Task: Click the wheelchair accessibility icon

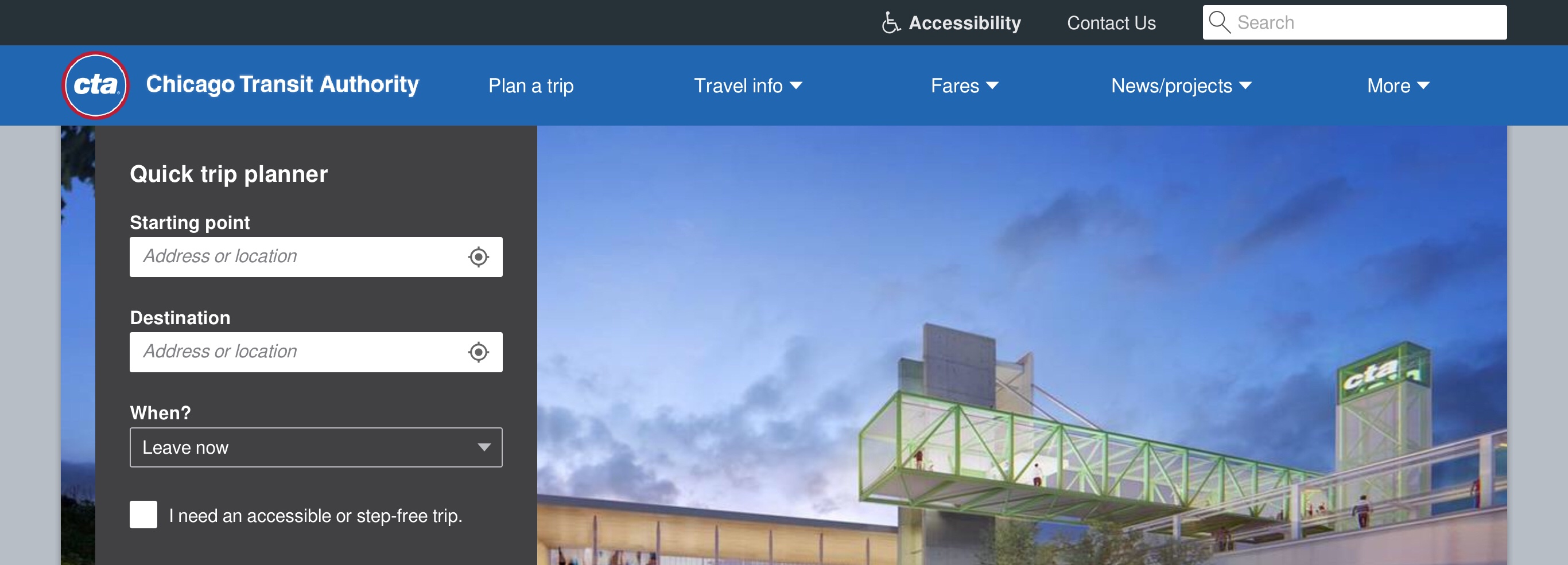Action: (x=891, y=23)
